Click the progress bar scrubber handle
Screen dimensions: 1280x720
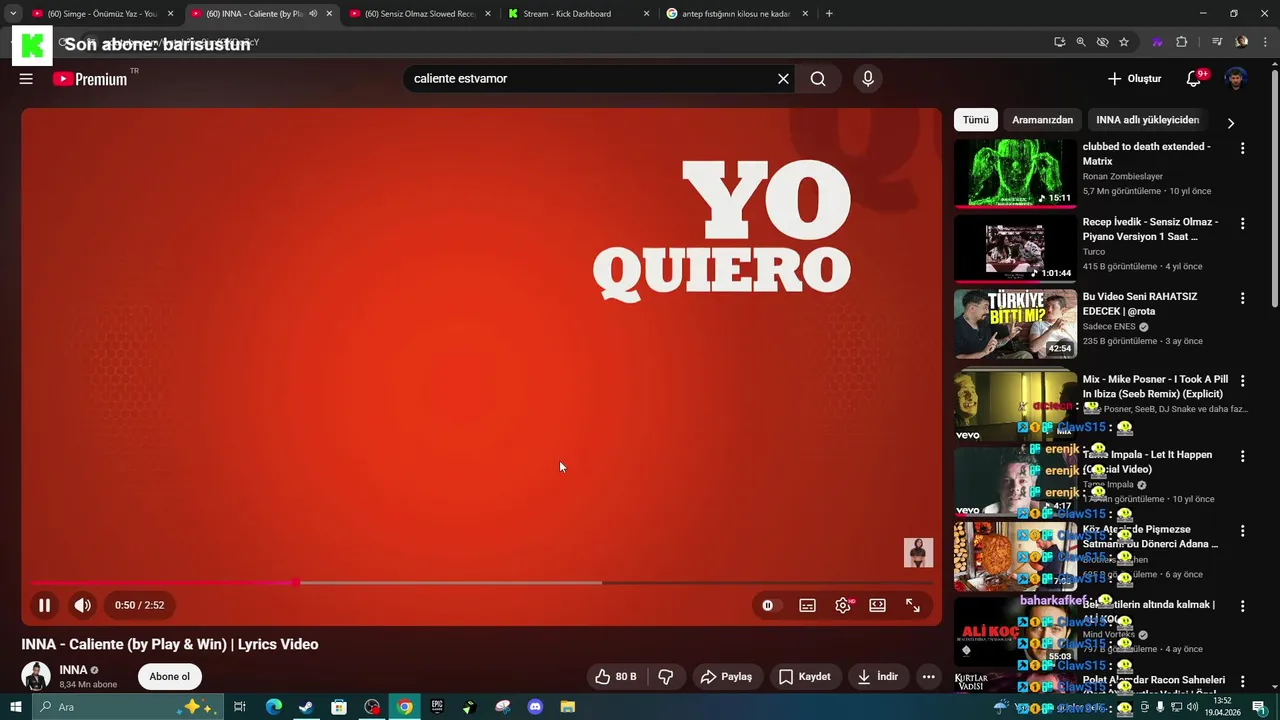(x=297, y=583)
